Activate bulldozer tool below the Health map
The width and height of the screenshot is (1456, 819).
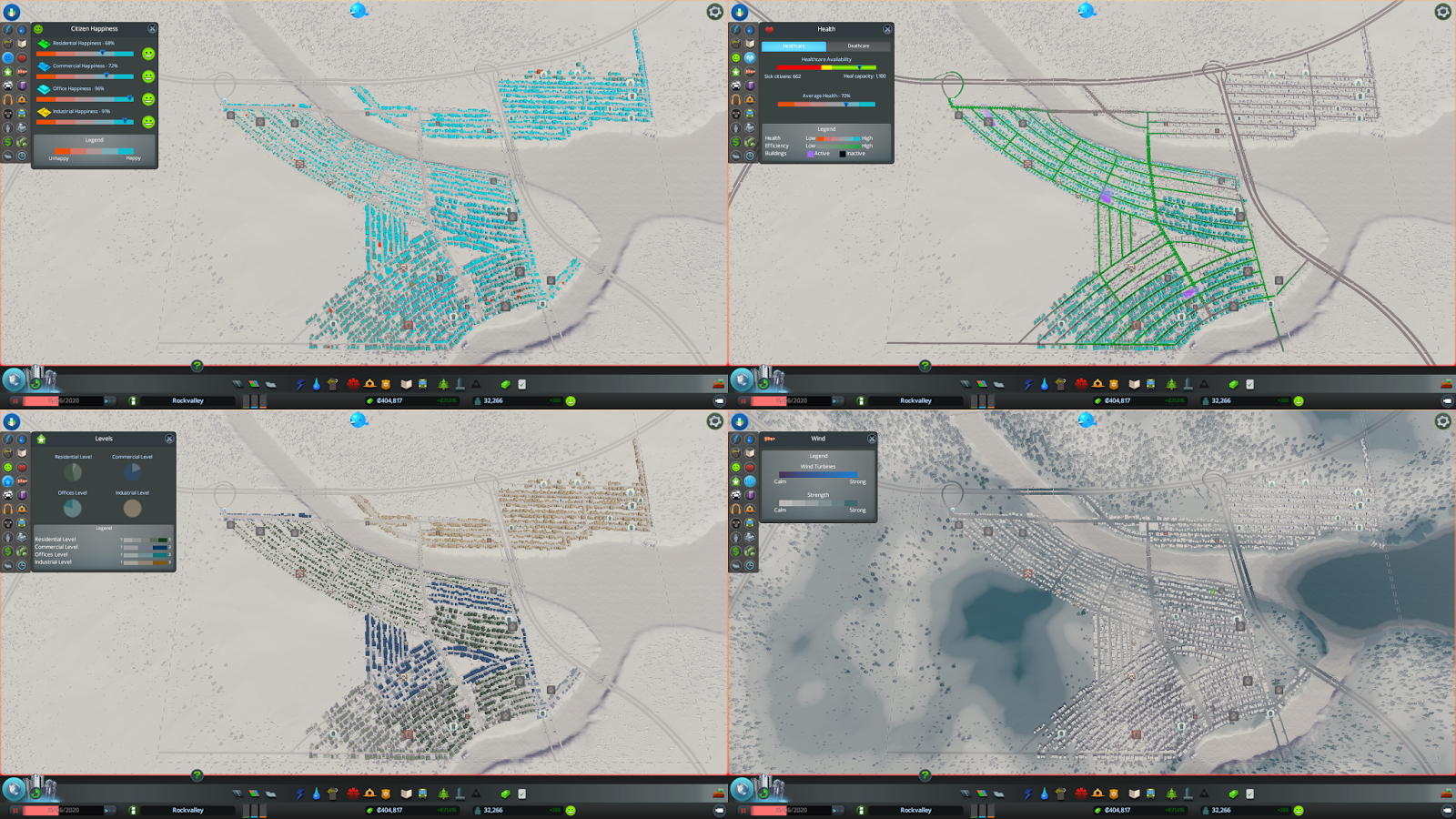pyautogui.click(x=1447, y=384)
